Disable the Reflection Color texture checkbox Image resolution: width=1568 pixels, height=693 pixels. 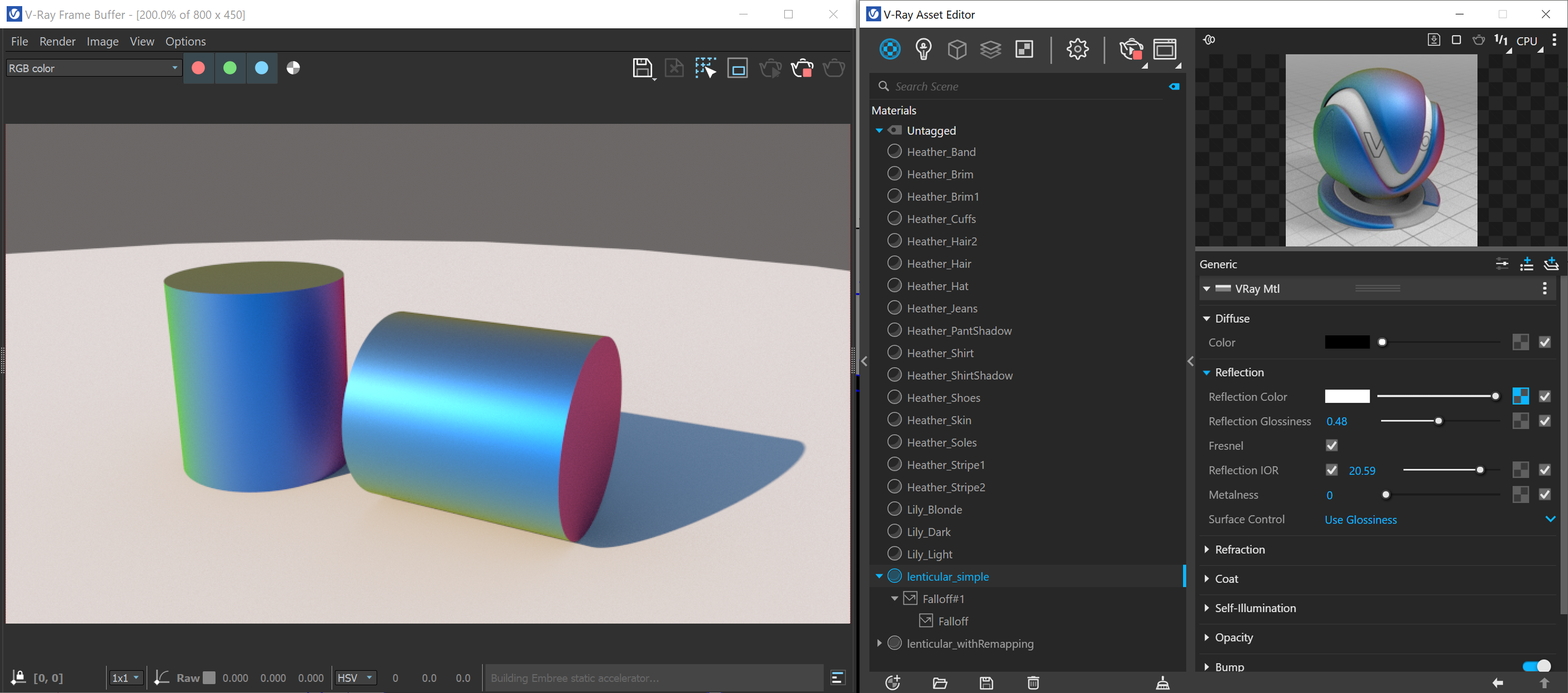click(1545, 396)
